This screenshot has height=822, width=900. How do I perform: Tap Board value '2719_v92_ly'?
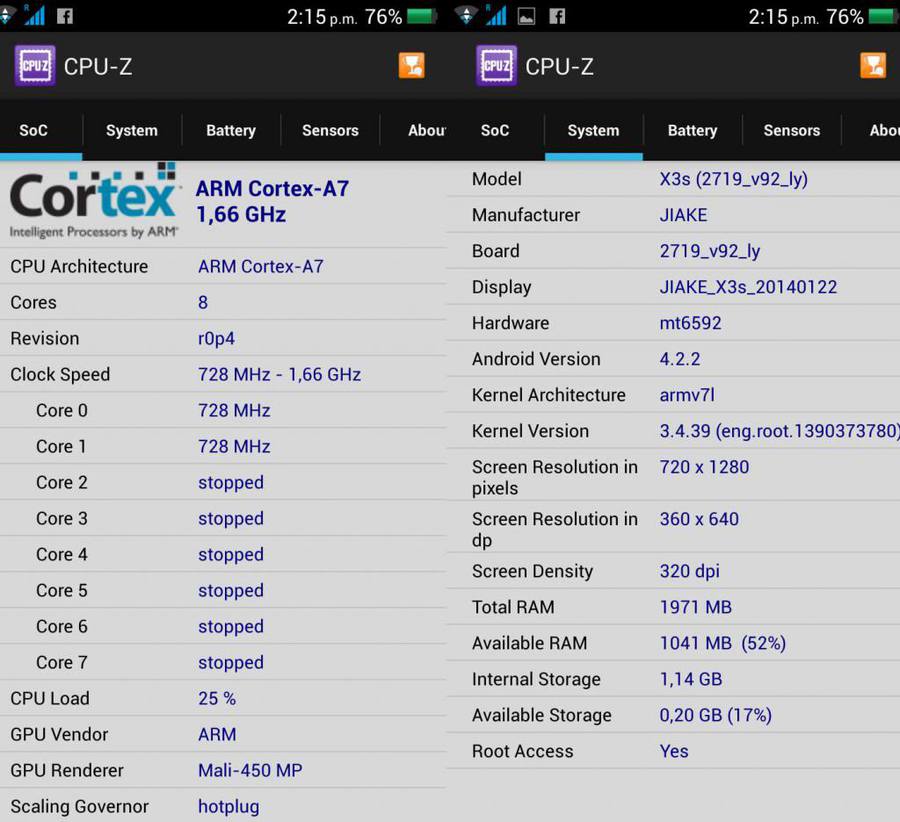[710, 251]
